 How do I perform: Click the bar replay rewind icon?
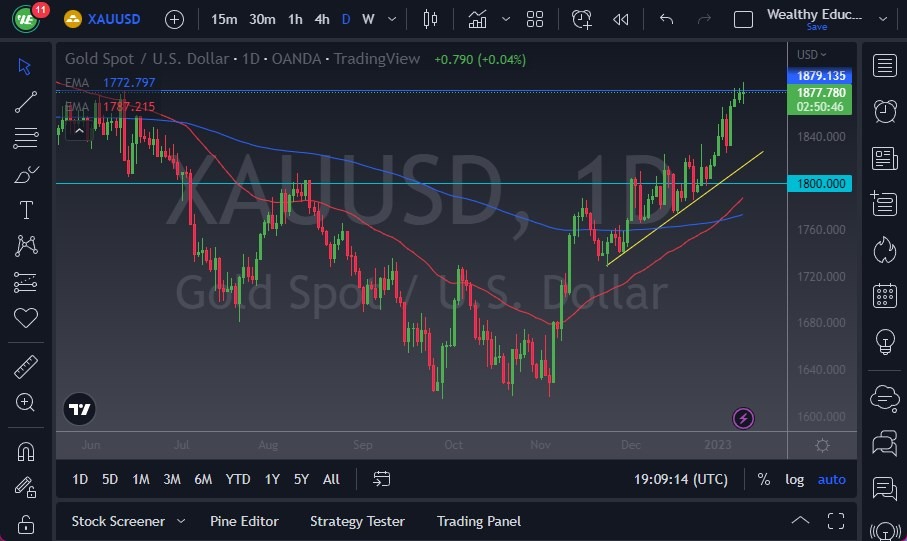(x=620, y=20)
